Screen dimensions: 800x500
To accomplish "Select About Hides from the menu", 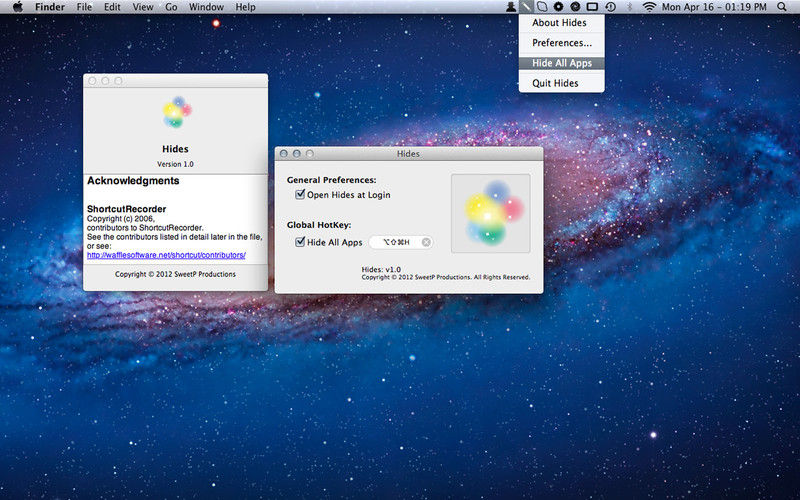I will click(x=561, y=22).
